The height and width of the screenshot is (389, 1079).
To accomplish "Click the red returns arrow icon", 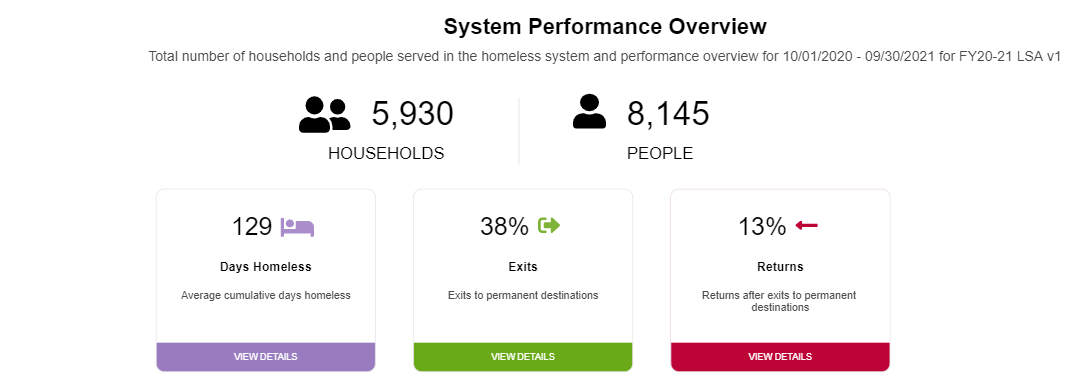I will 806,225.
